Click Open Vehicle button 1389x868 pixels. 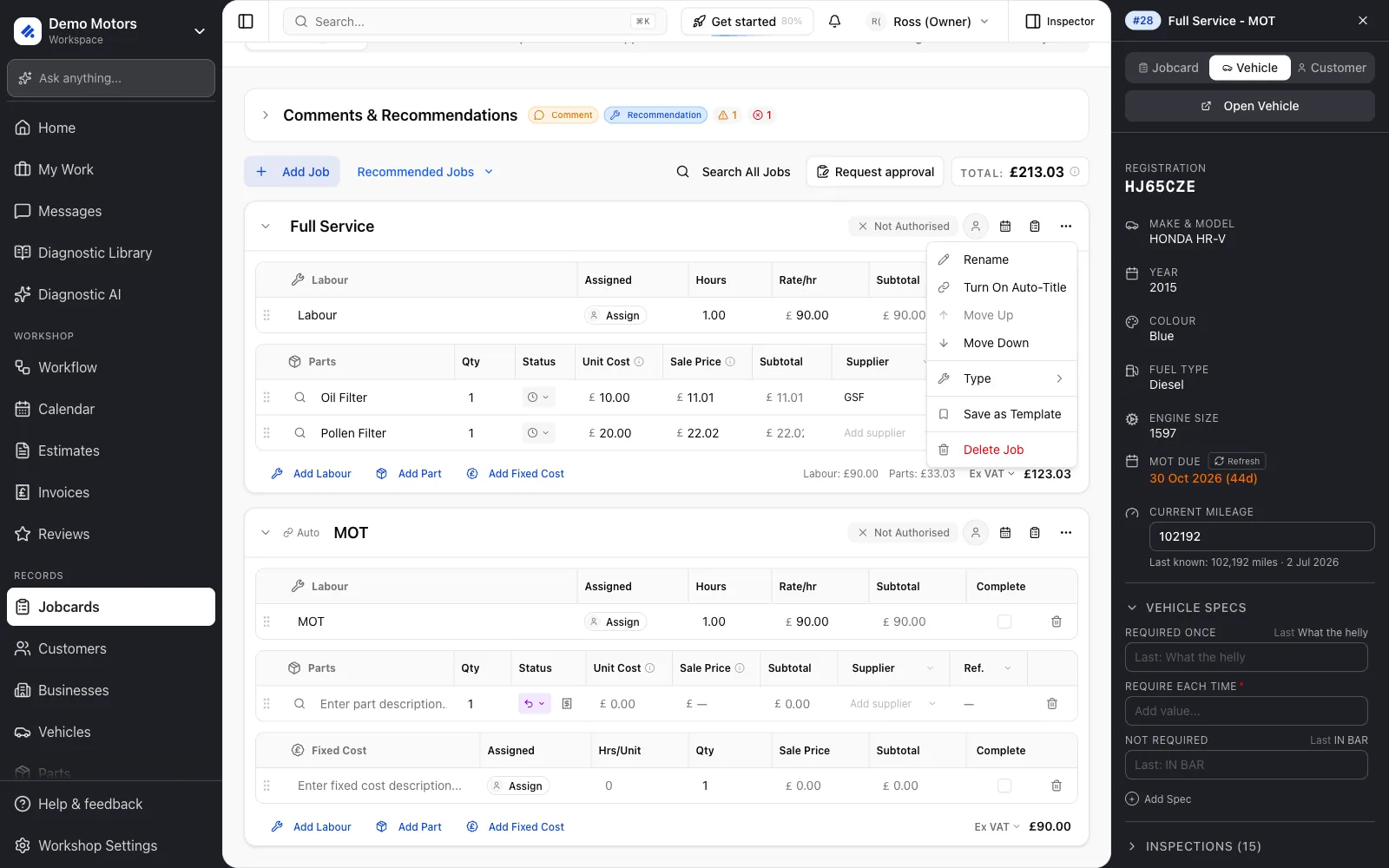pyautogui.click(x=1250, y=106)
